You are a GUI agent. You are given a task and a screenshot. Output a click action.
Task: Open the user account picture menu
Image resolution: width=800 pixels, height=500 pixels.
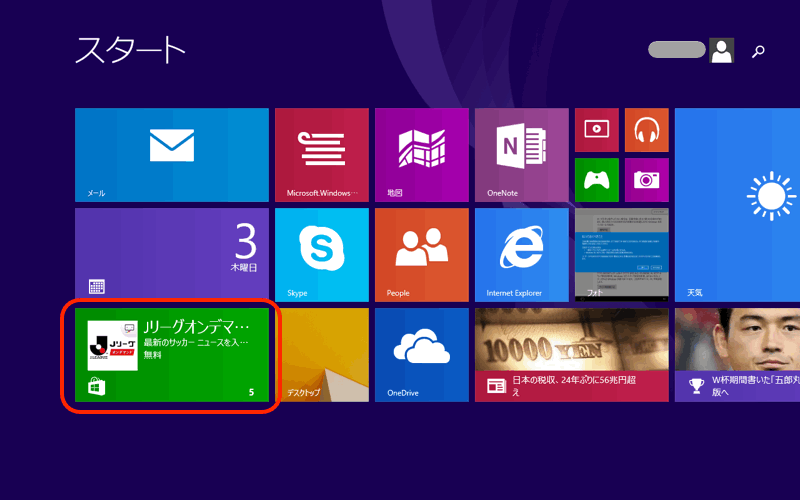(721, 51)
